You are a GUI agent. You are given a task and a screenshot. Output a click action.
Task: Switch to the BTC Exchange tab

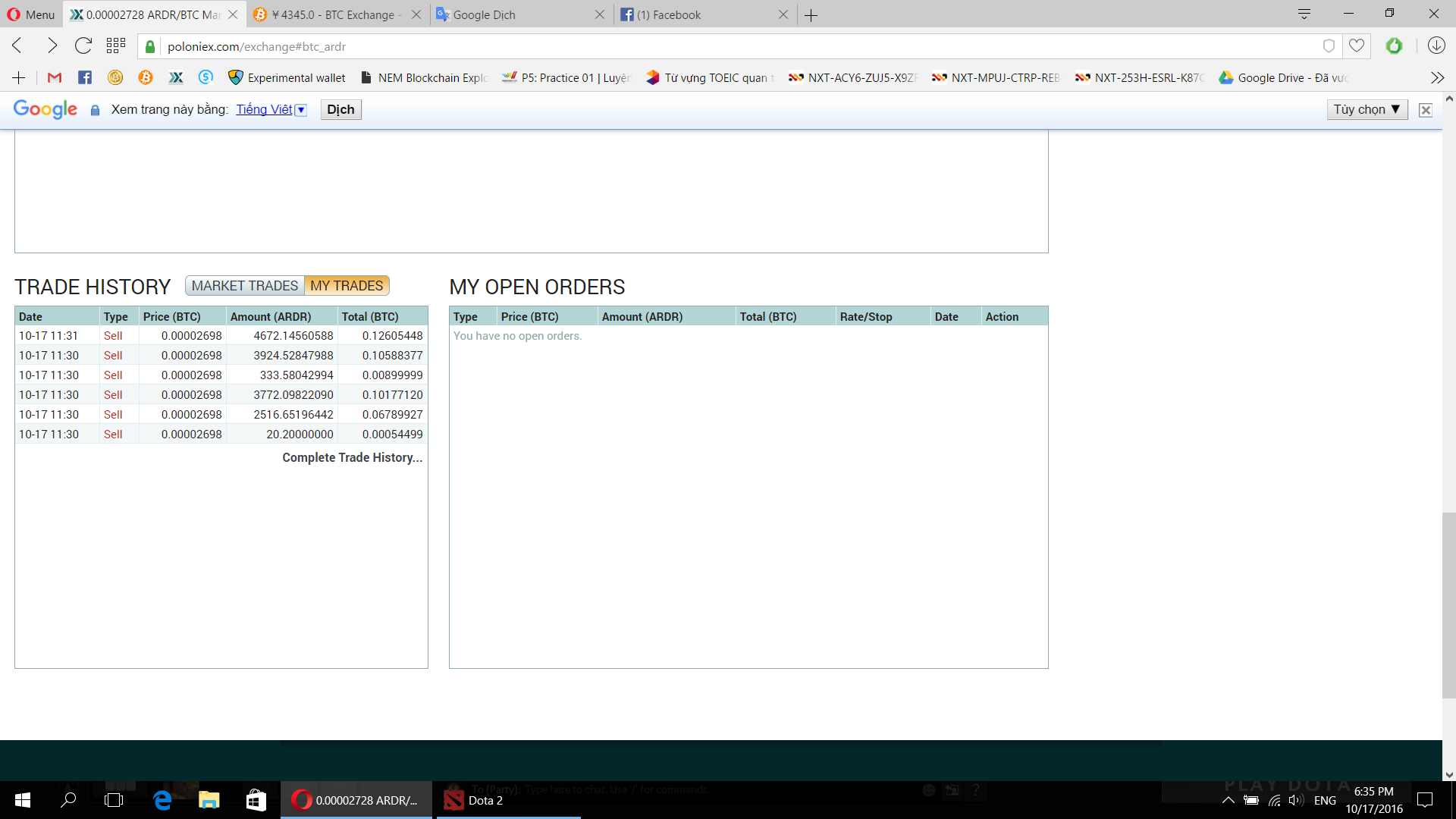tap(334, 14)
